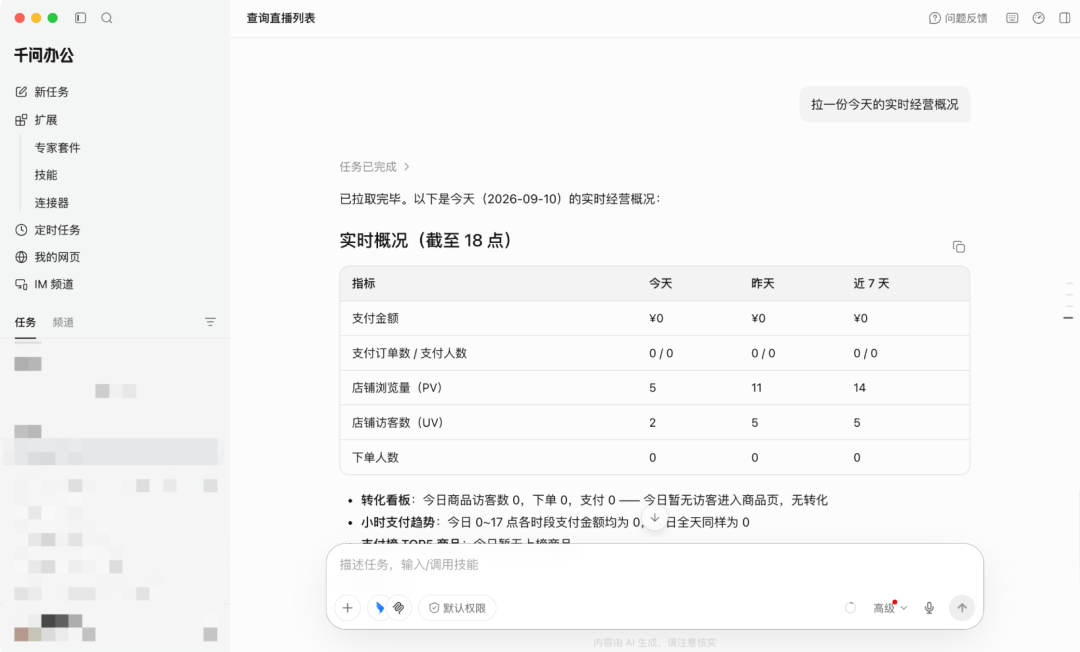Open 默认权限 permission selector
This screenshot has width=1080, height=652.
coord(457,608)
